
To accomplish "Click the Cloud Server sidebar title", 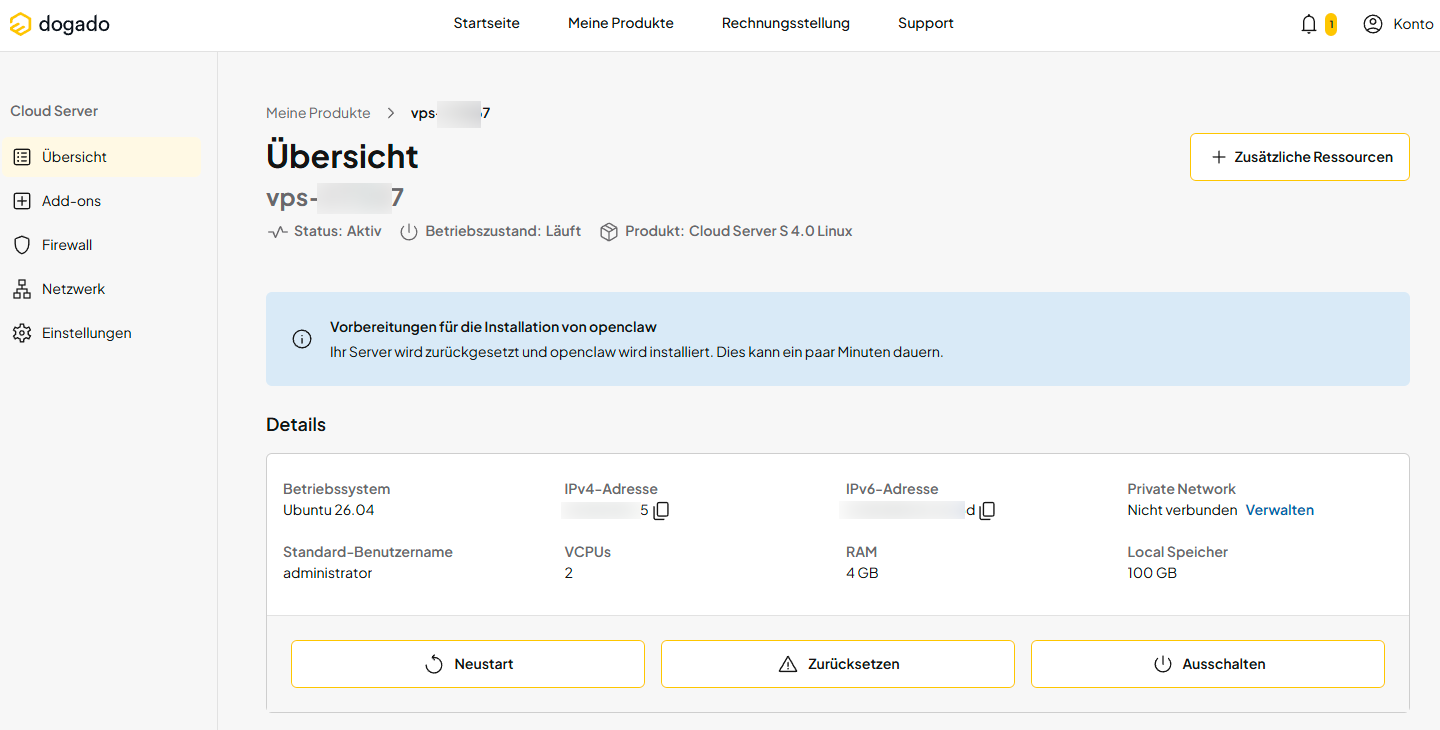I will [54, 111].
